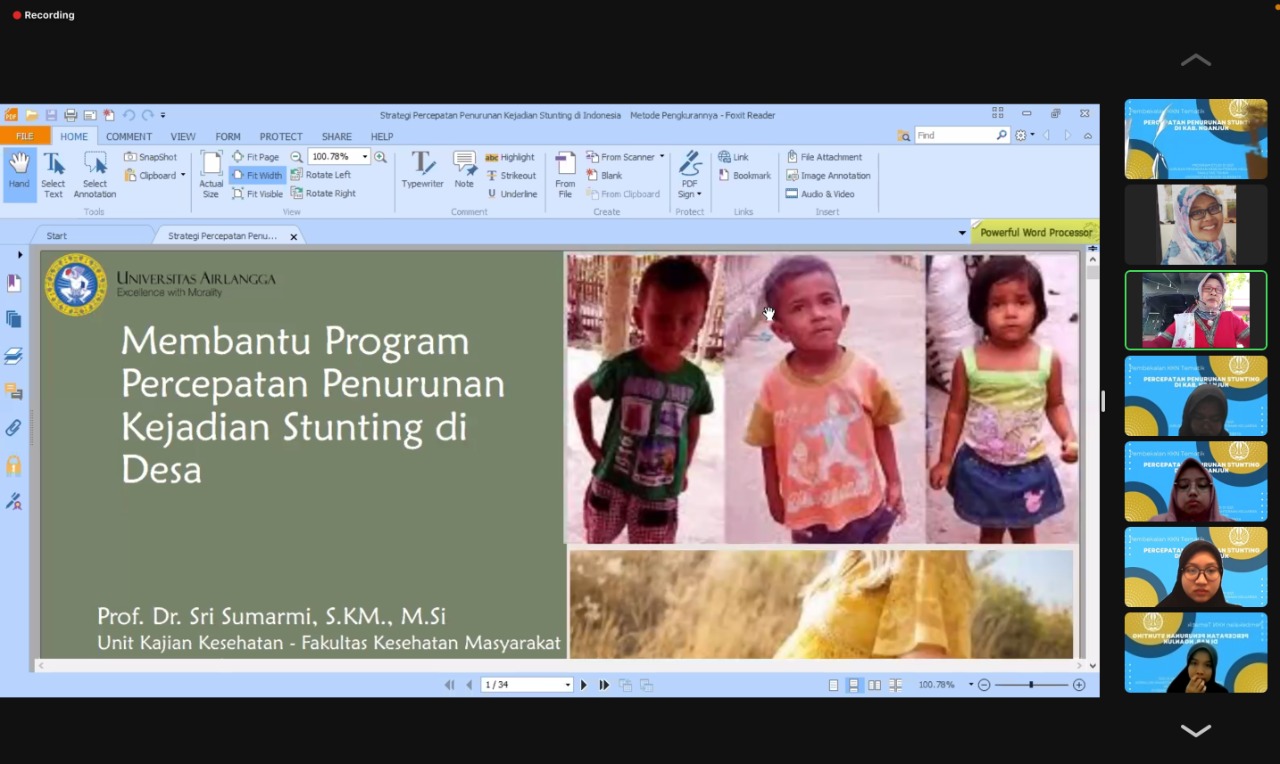Insert an Image Annotation

(828, 176)
